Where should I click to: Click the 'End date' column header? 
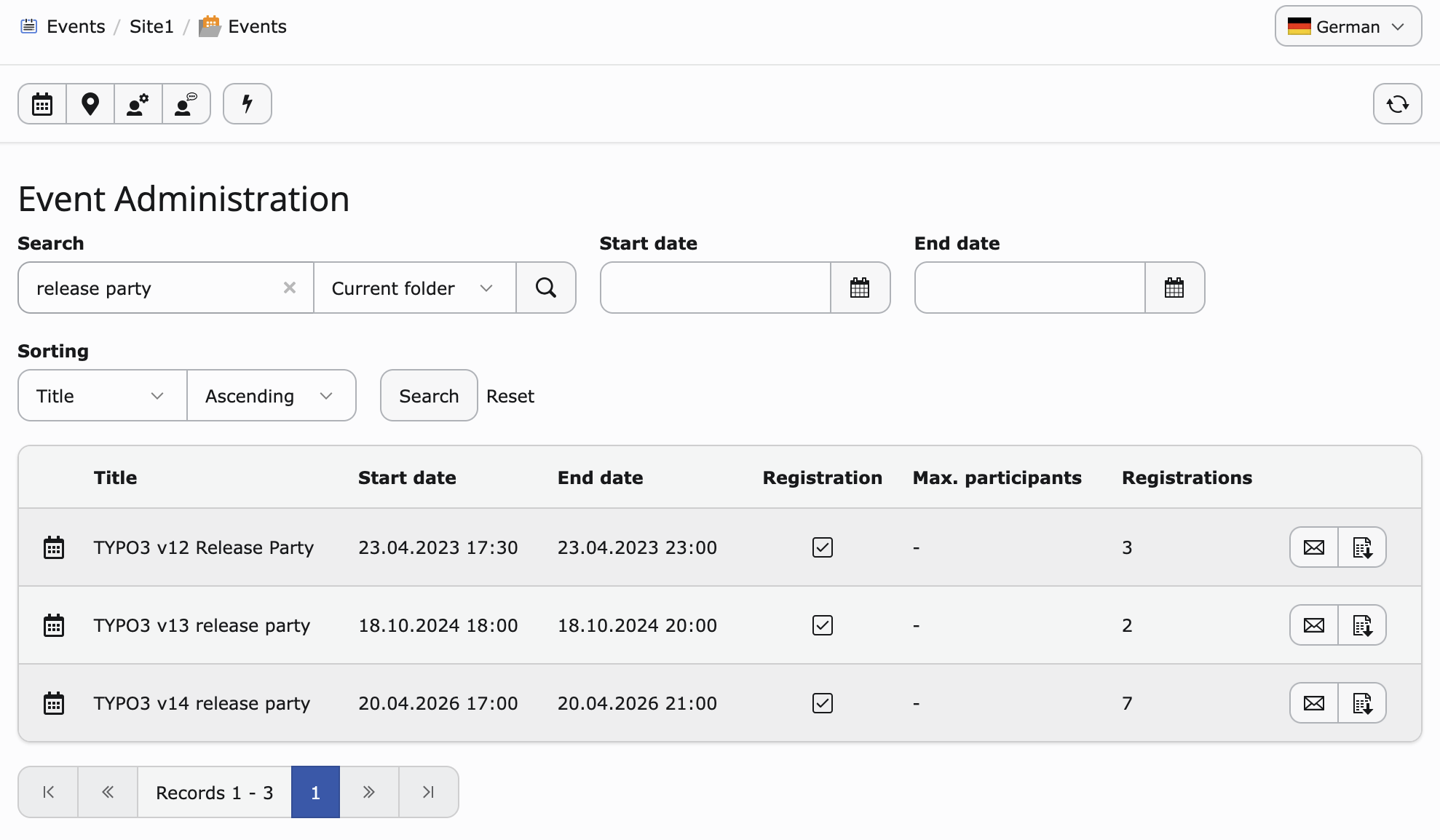pyautogui.click(x=600, y=478)
